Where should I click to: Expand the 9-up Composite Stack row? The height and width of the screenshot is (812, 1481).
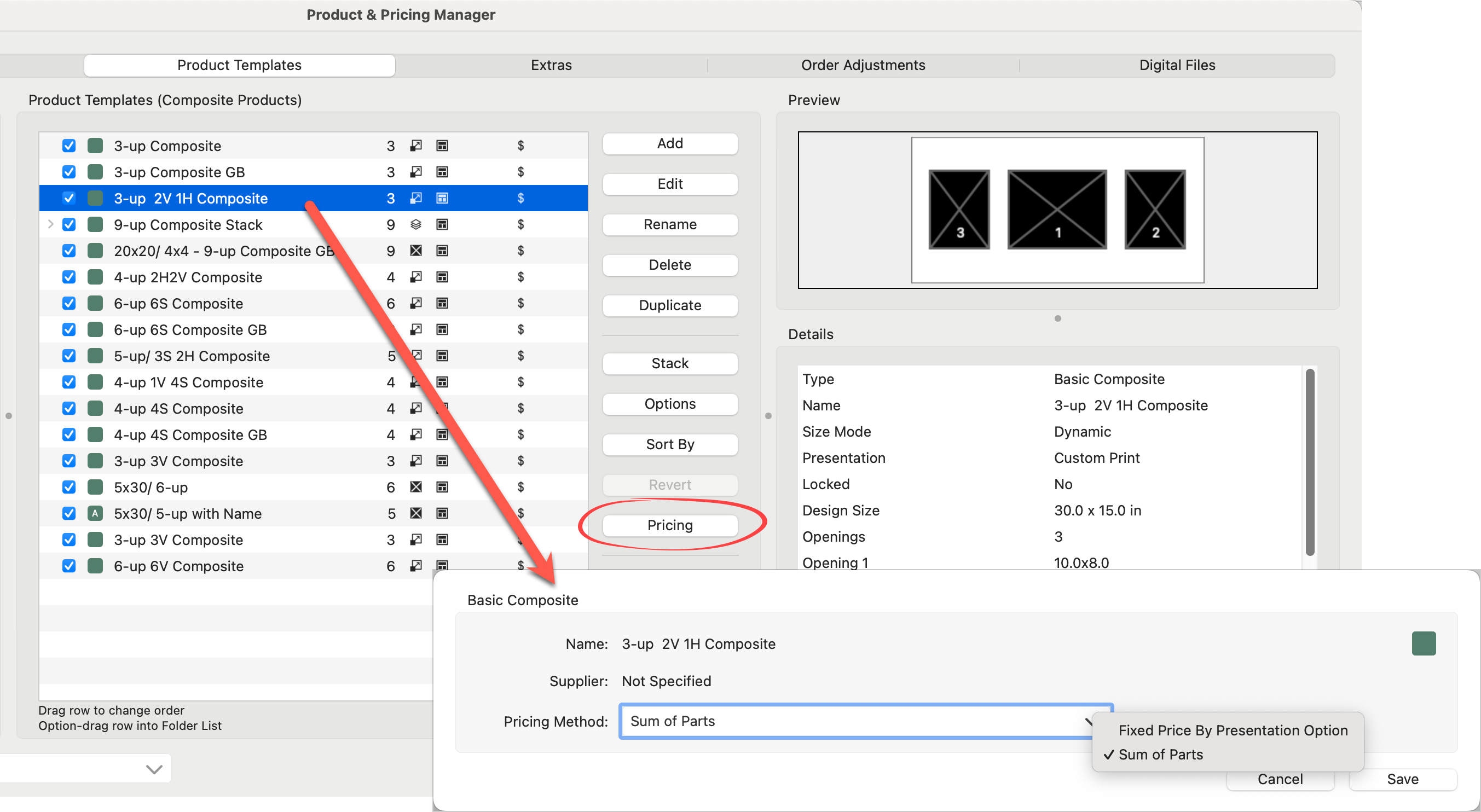tap(50, 225)
